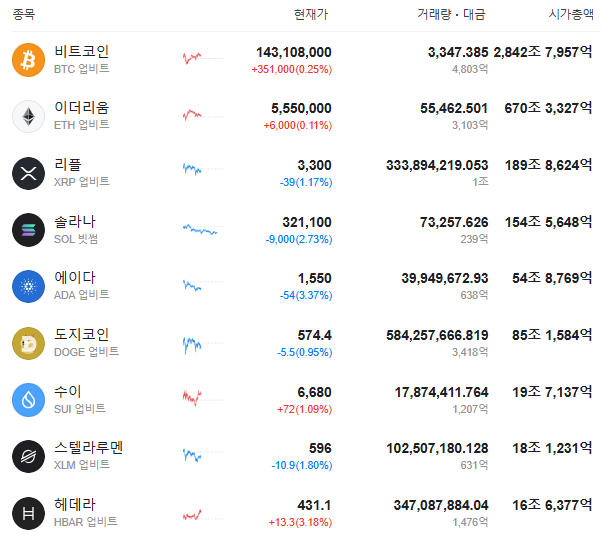Viewport: 601px width, 541px height.
Task: Open the 이더리움 name link
Action: [82, 107]
